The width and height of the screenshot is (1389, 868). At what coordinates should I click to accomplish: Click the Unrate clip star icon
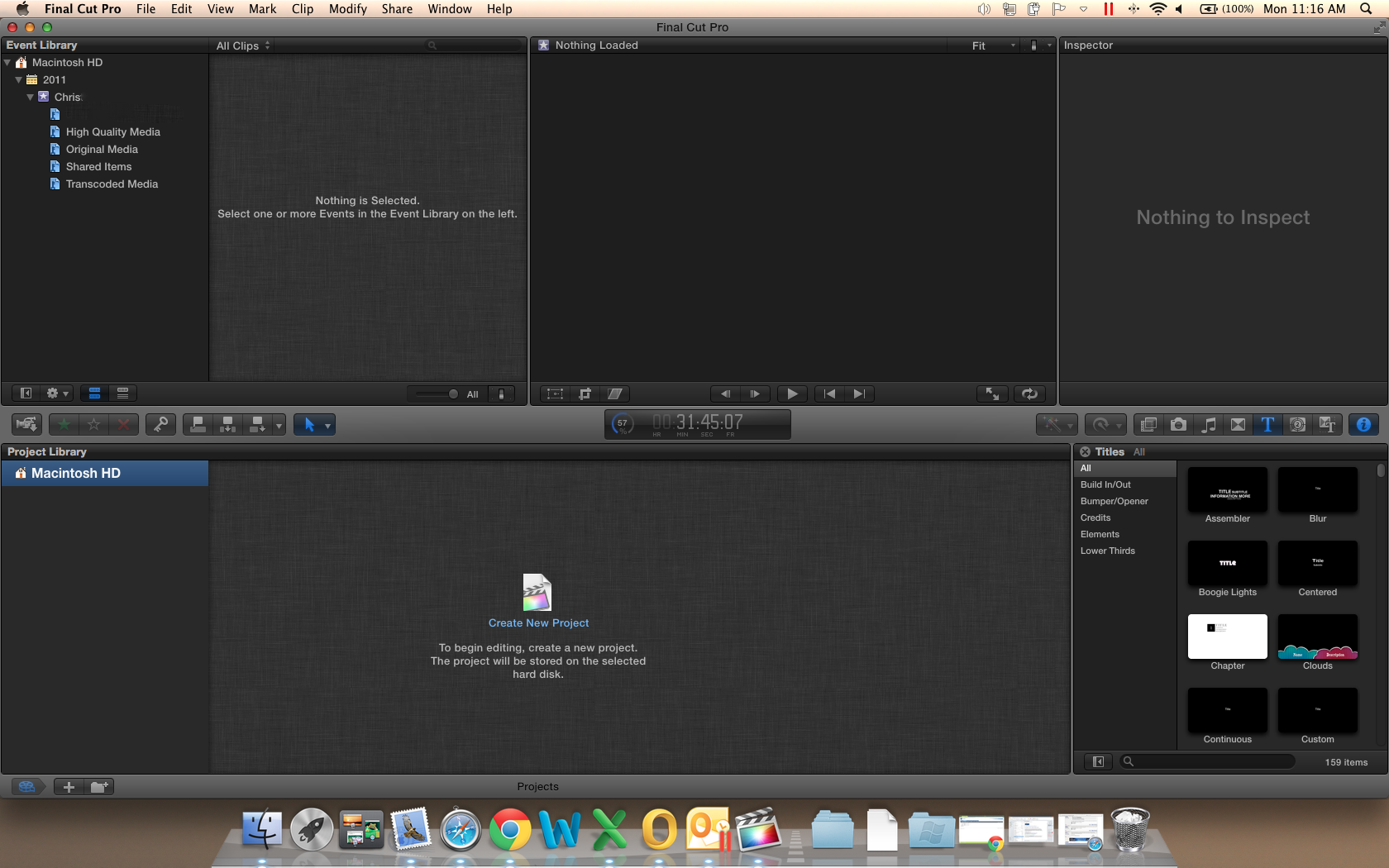click(x=94, y=424)
